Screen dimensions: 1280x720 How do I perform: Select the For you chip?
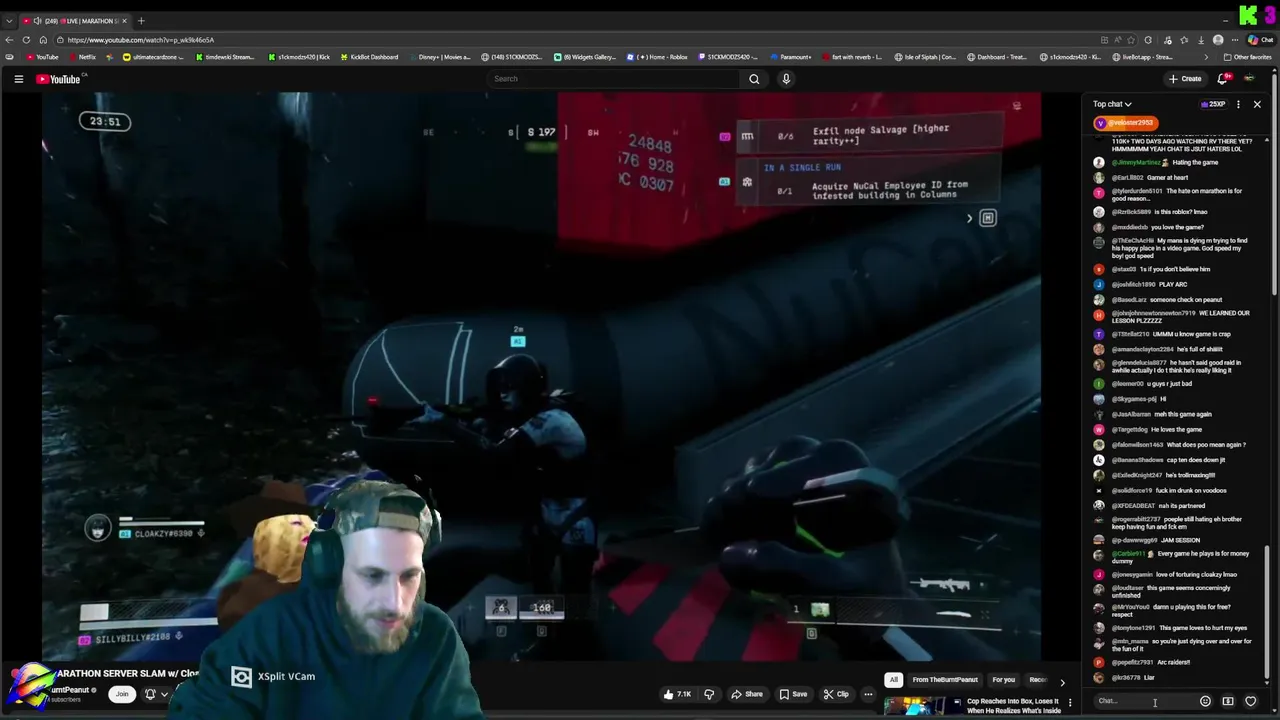(x=1003, y=680)
